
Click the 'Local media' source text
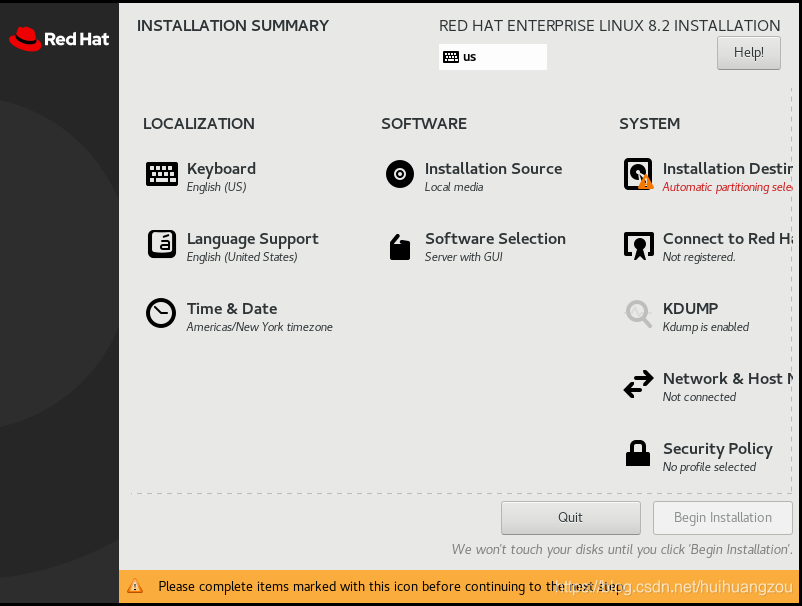pos(454,187)
